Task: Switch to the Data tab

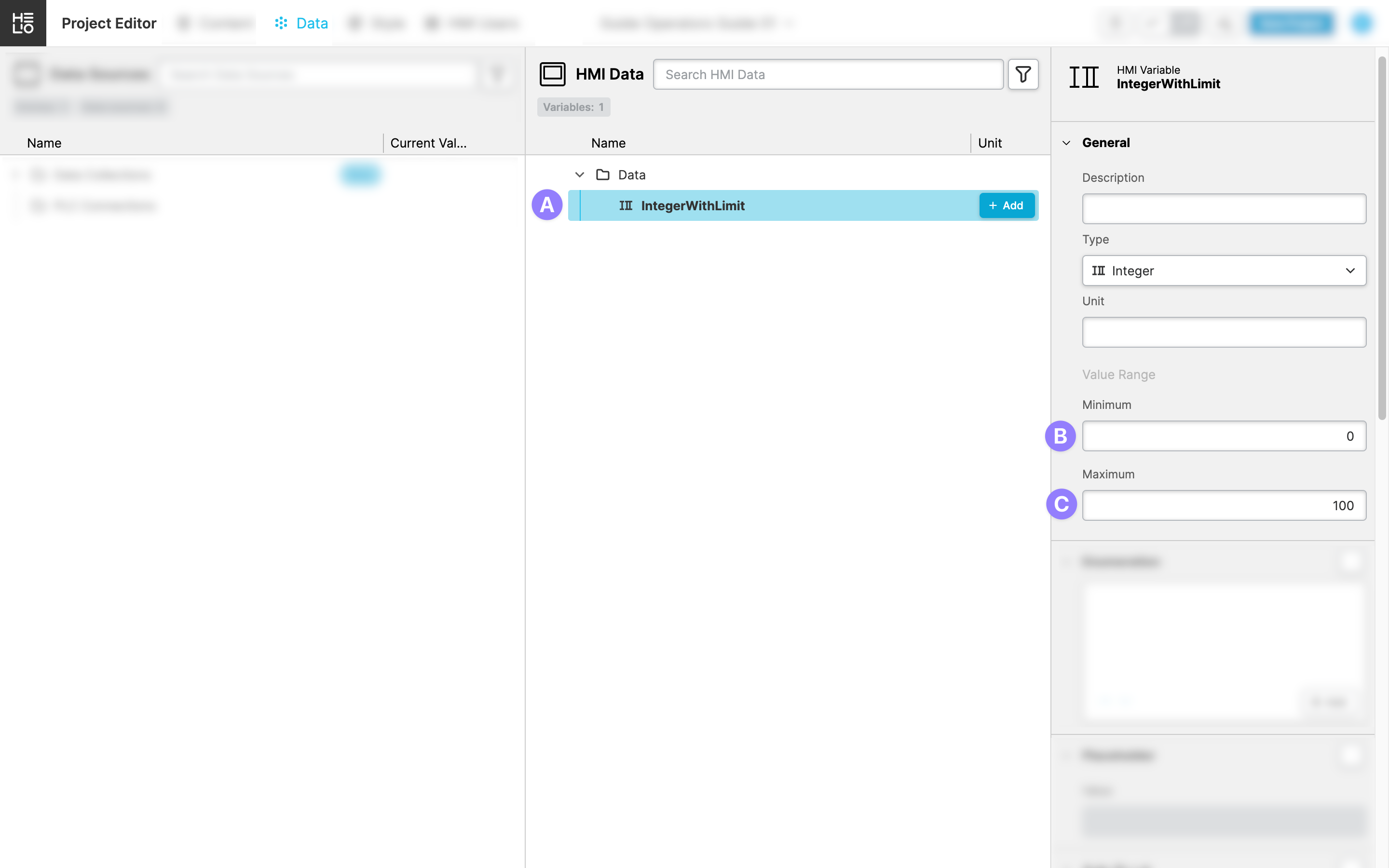Action: tap(312, 23)
